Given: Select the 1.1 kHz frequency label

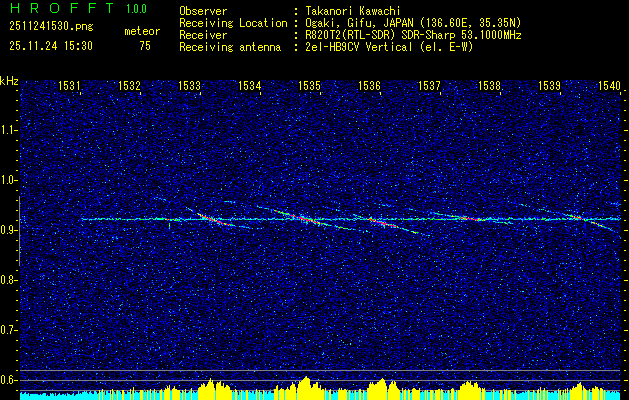Looking at the screenshot, I should point(9,130).
